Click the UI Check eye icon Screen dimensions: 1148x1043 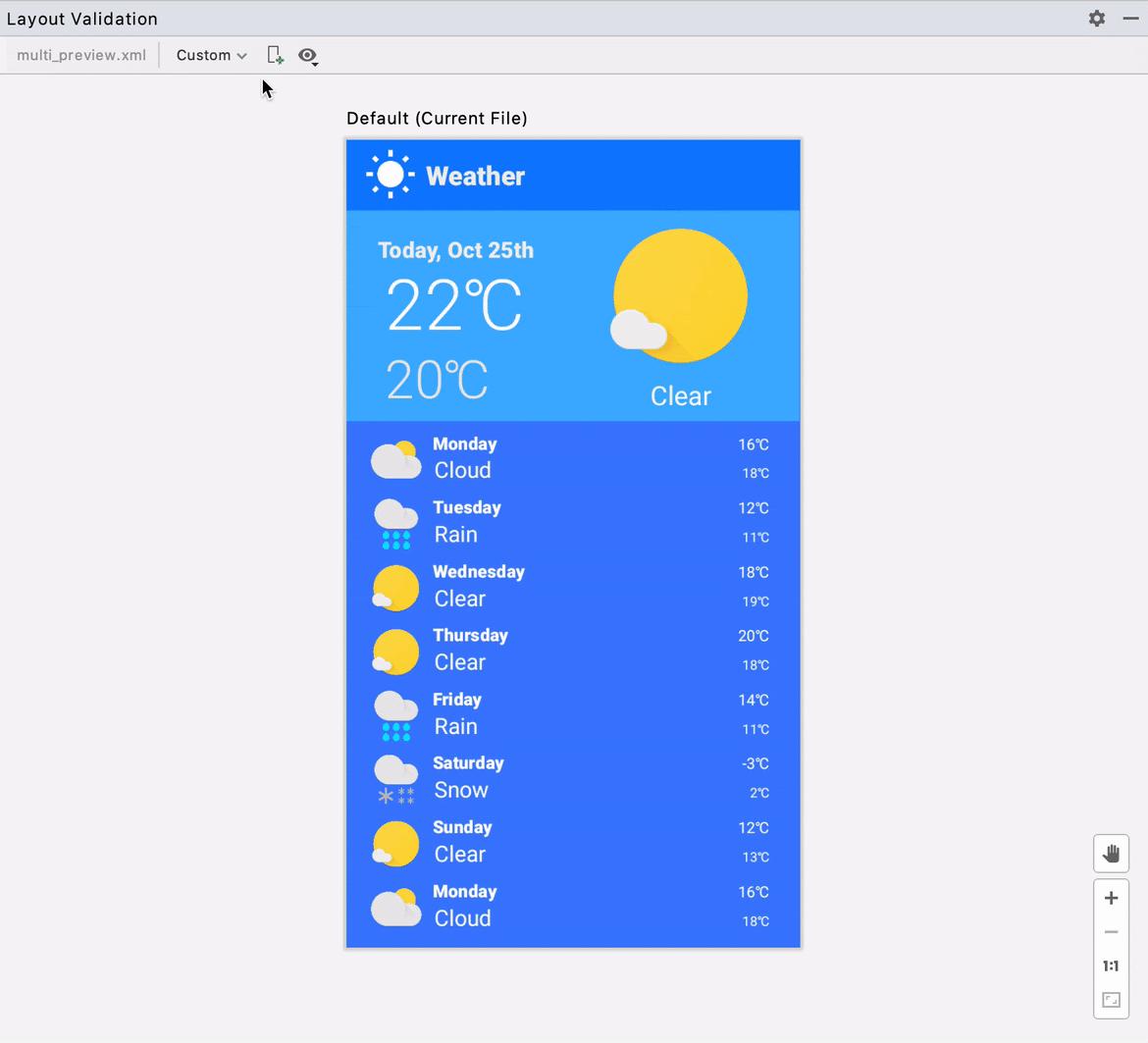point(306,55)
